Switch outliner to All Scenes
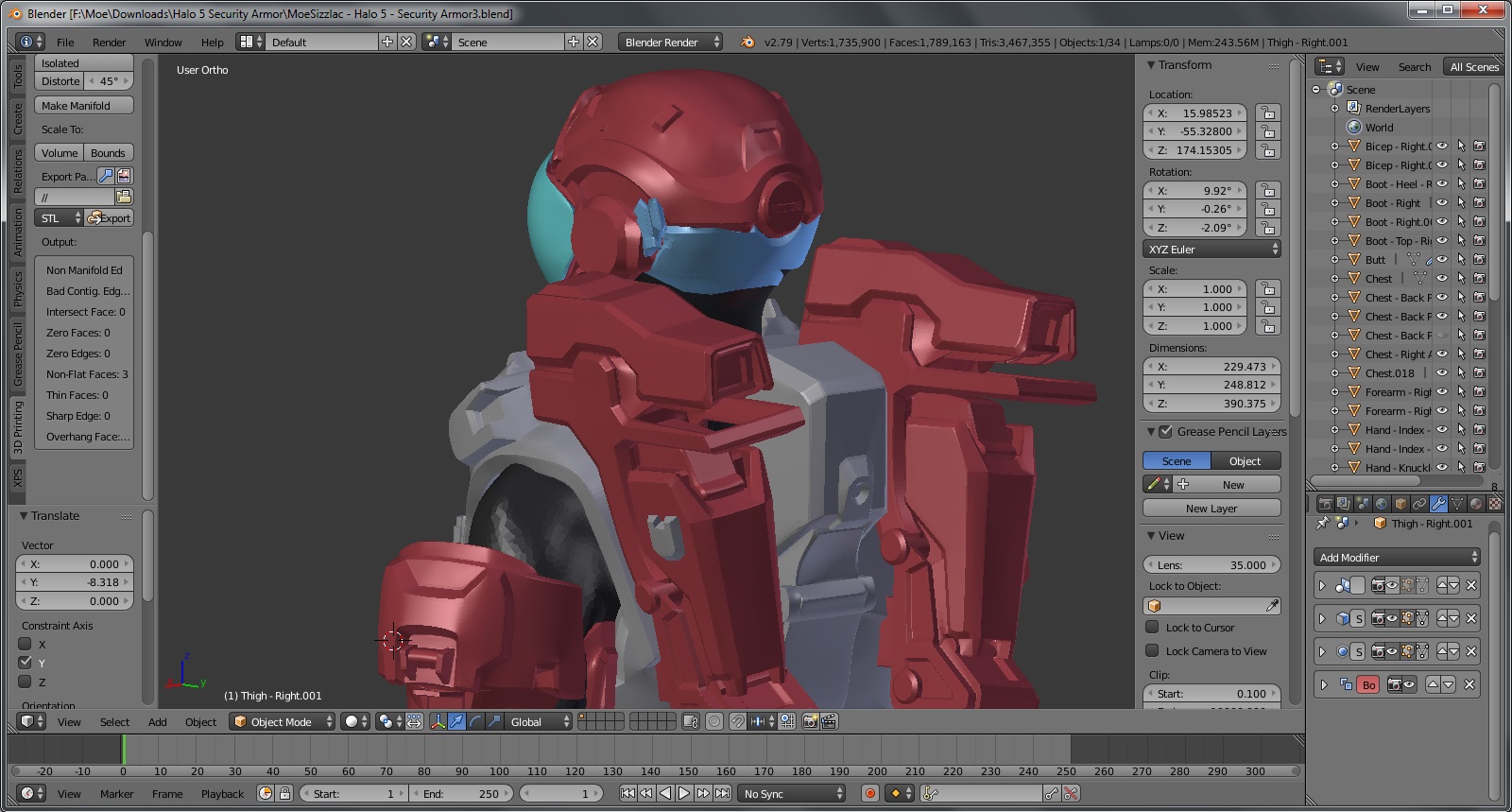Viewport: 1512px width, 812px height. (x=1473, y=66)
